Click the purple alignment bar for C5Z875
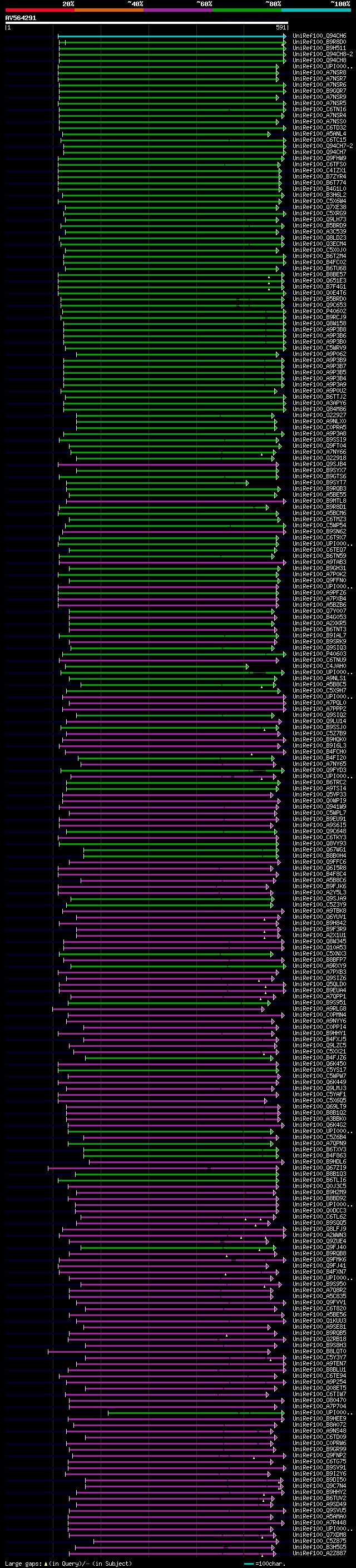Viewport: 356px width, 1568px height. pos(187,1541)
